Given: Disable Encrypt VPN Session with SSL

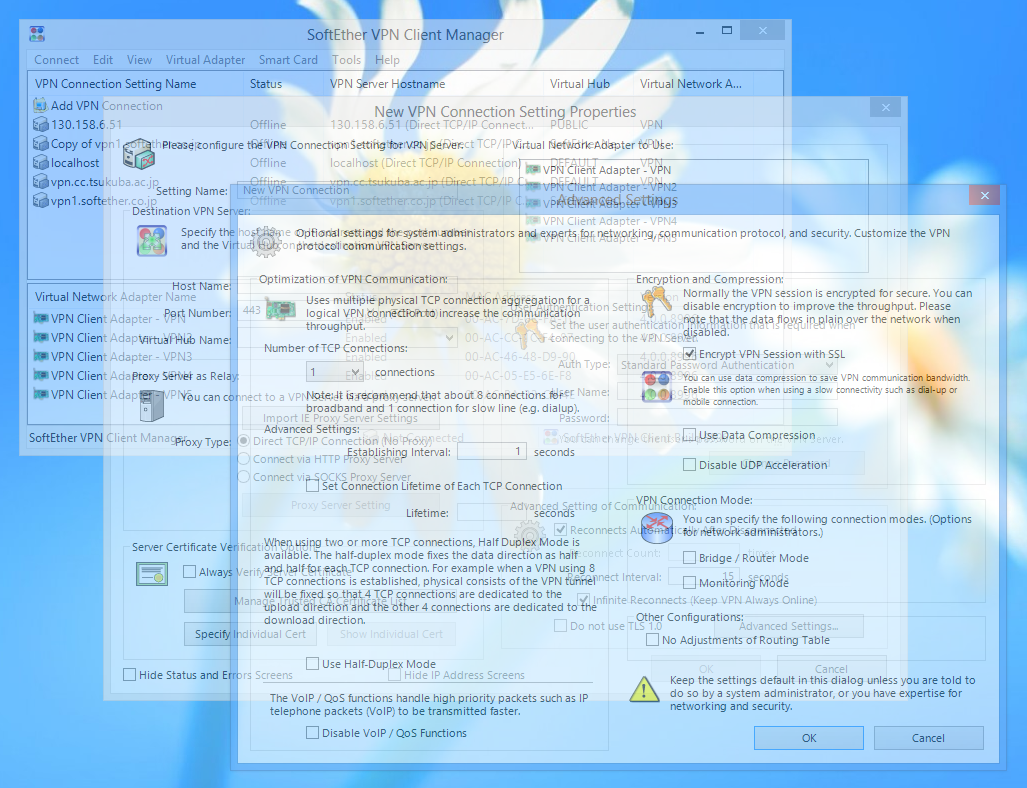Looking at the screenshot, I should coord(690,354).
